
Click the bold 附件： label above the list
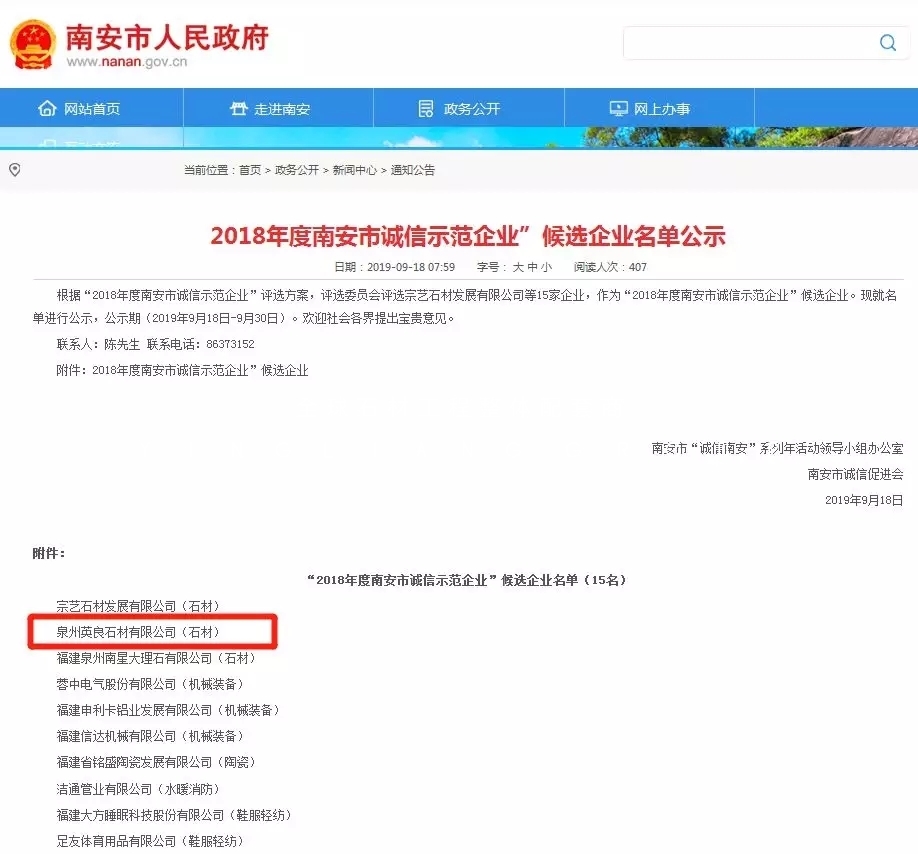point(49,553)
